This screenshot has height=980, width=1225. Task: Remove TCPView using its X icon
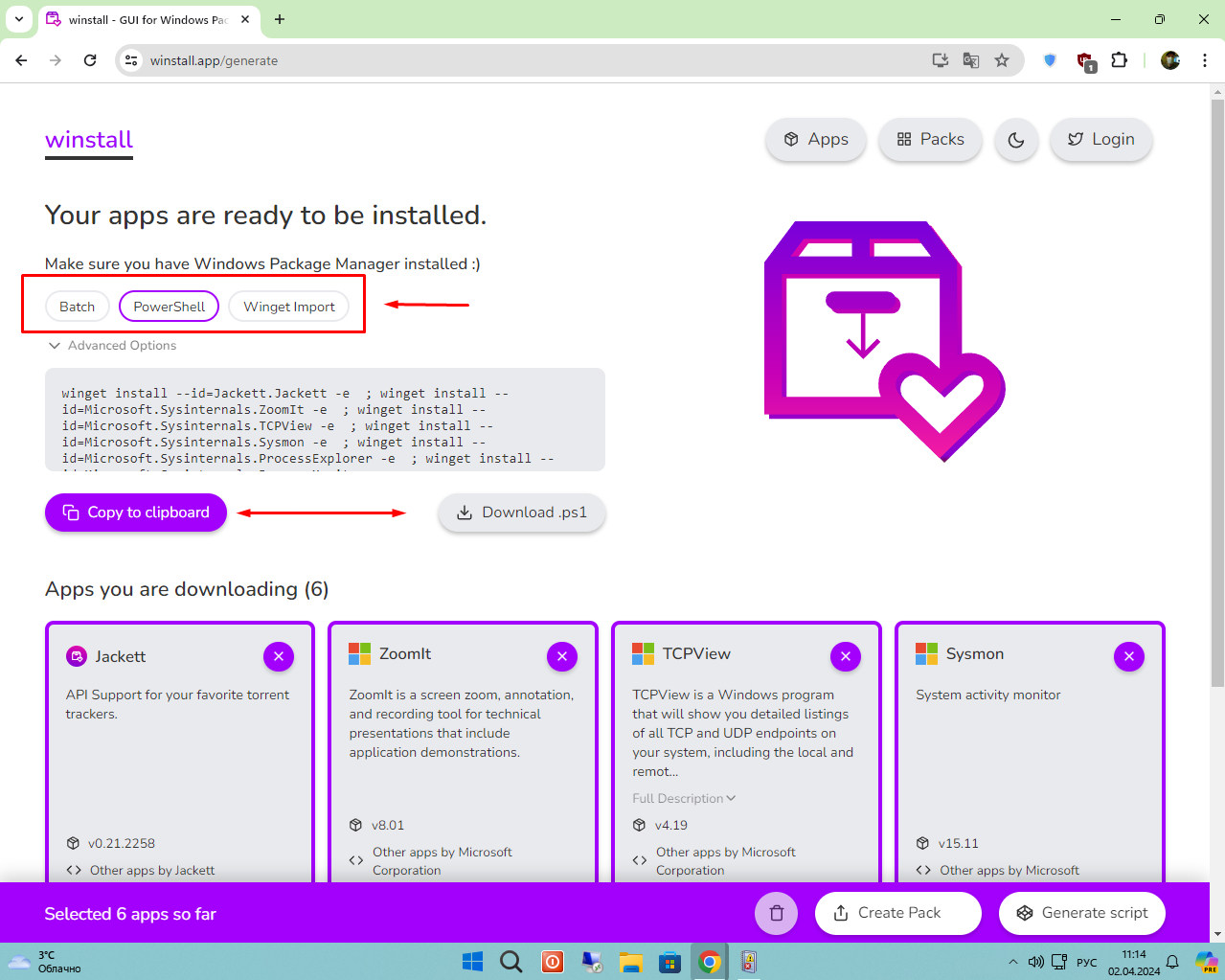coord(846,656)
